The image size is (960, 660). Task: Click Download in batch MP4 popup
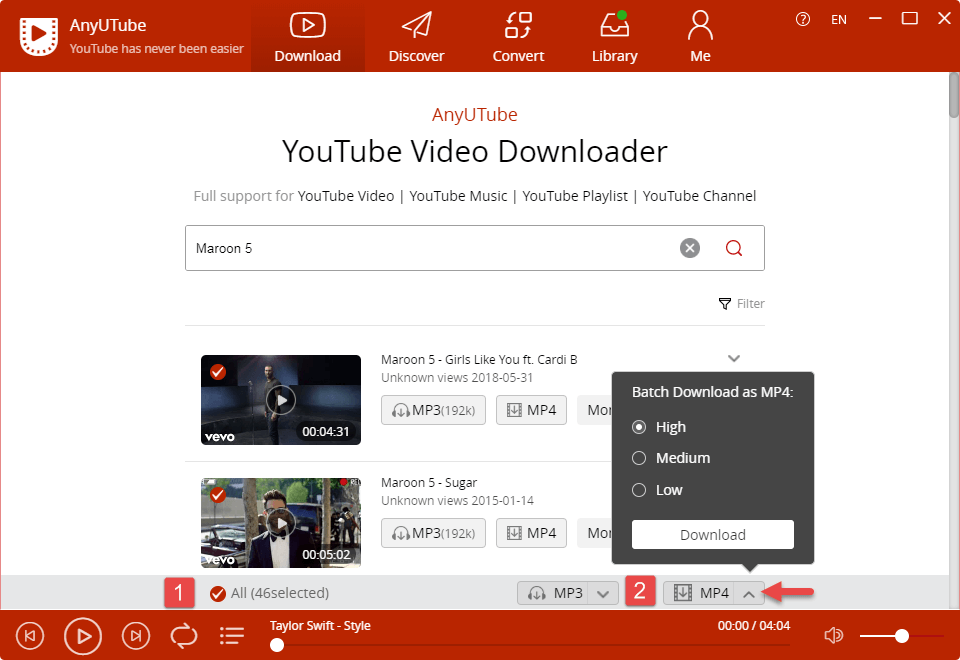pyautogui.click(x=713, y=534)
